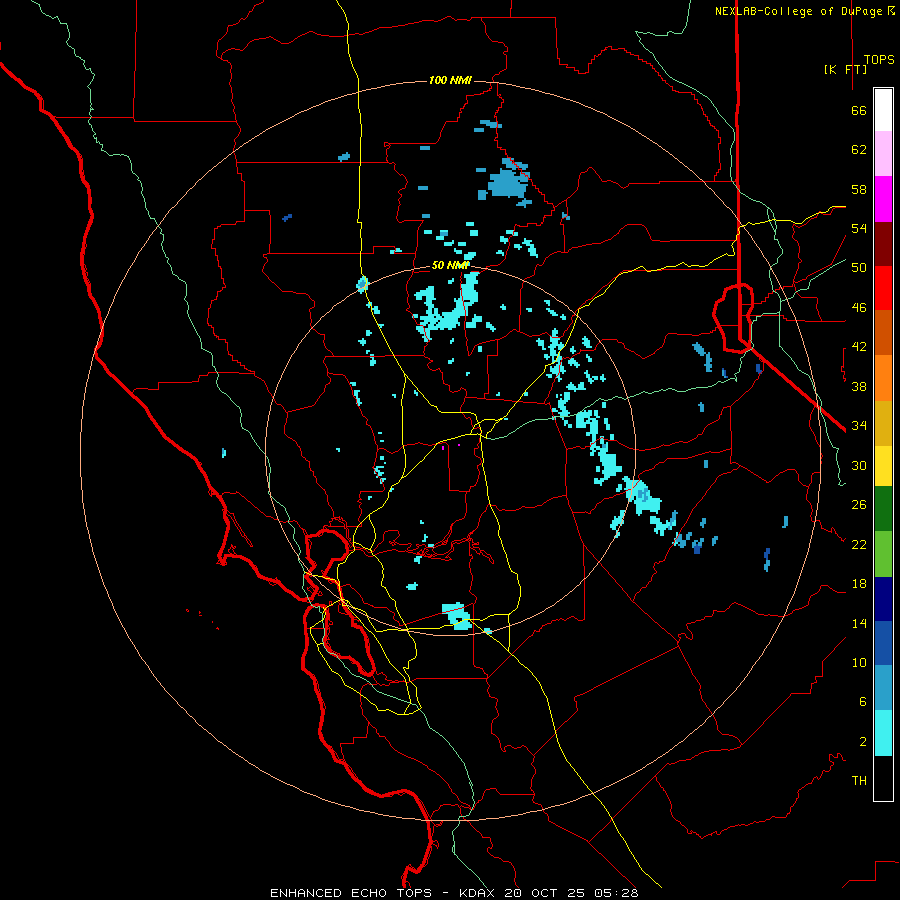The width and height of the screenshot is (900, 900).
Task: Click the 46 legend value
Action: 859,308
